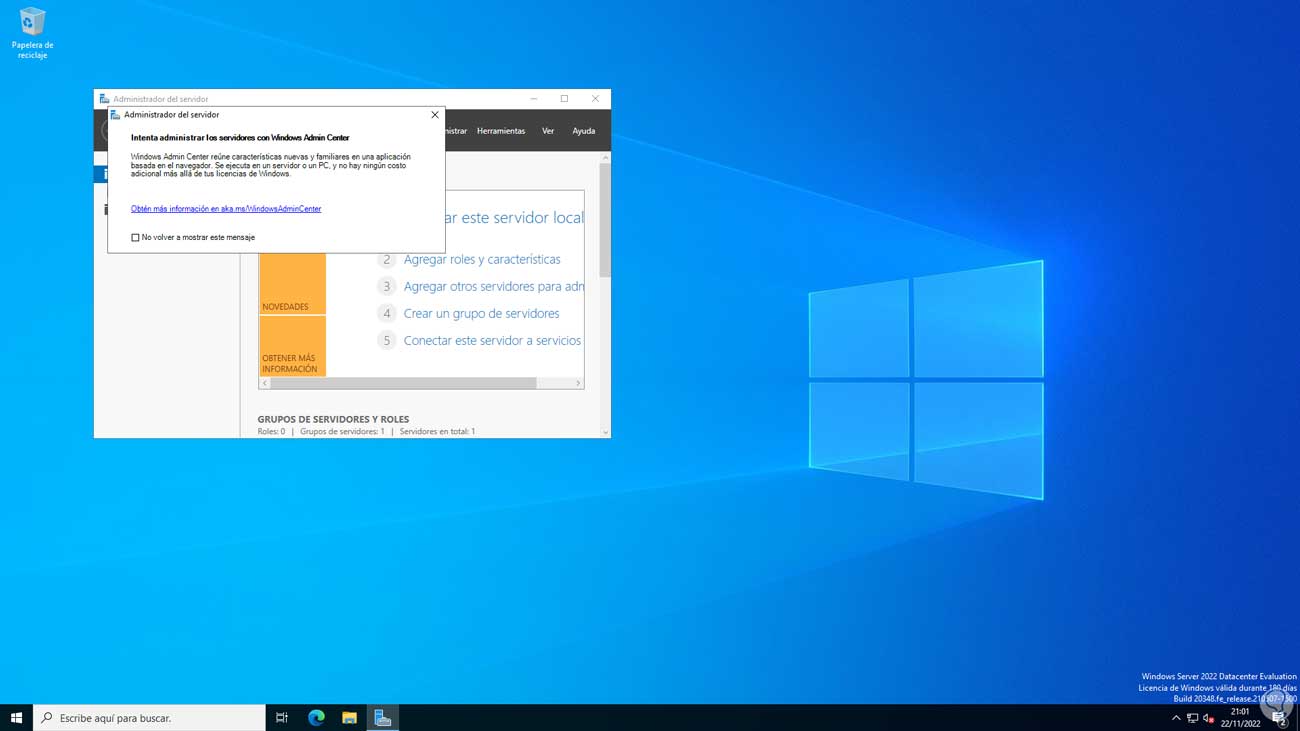Launch Microsoft Edge from the taskbar
The height and width of the screenshot is (731, 1300).
click(316, 718)
